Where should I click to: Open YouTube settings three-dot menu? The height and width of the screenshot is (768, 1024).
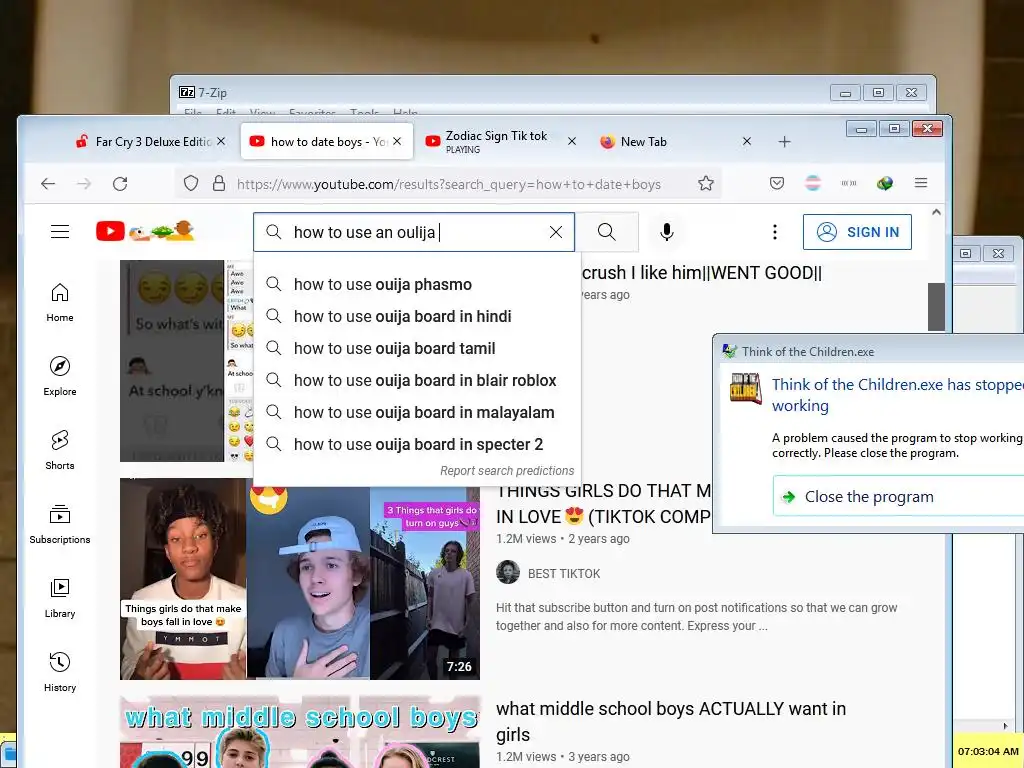(775, 232)
